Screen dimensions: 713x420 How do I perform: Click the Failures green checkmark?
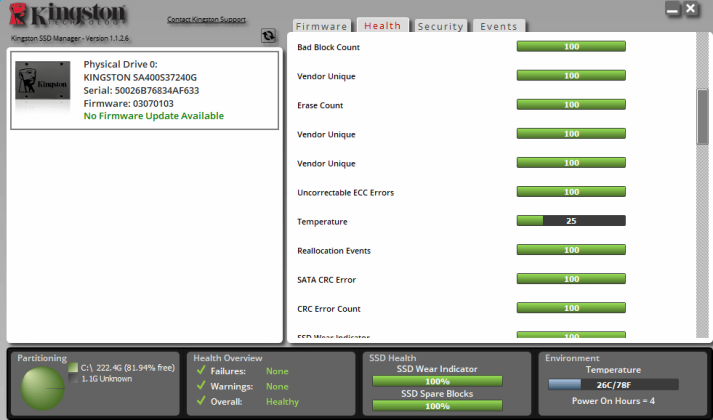click(x=201, y=370)
